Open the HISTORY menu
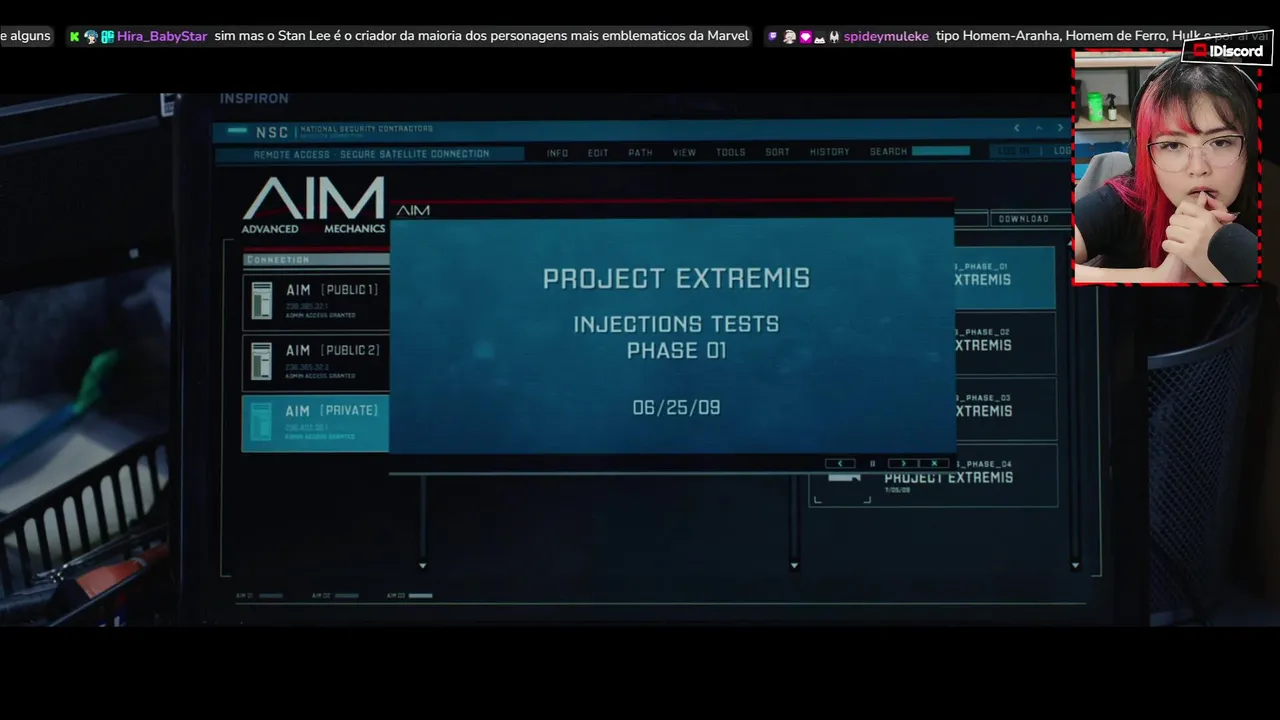The image size is (1280, 720). (x=829, y=153)
